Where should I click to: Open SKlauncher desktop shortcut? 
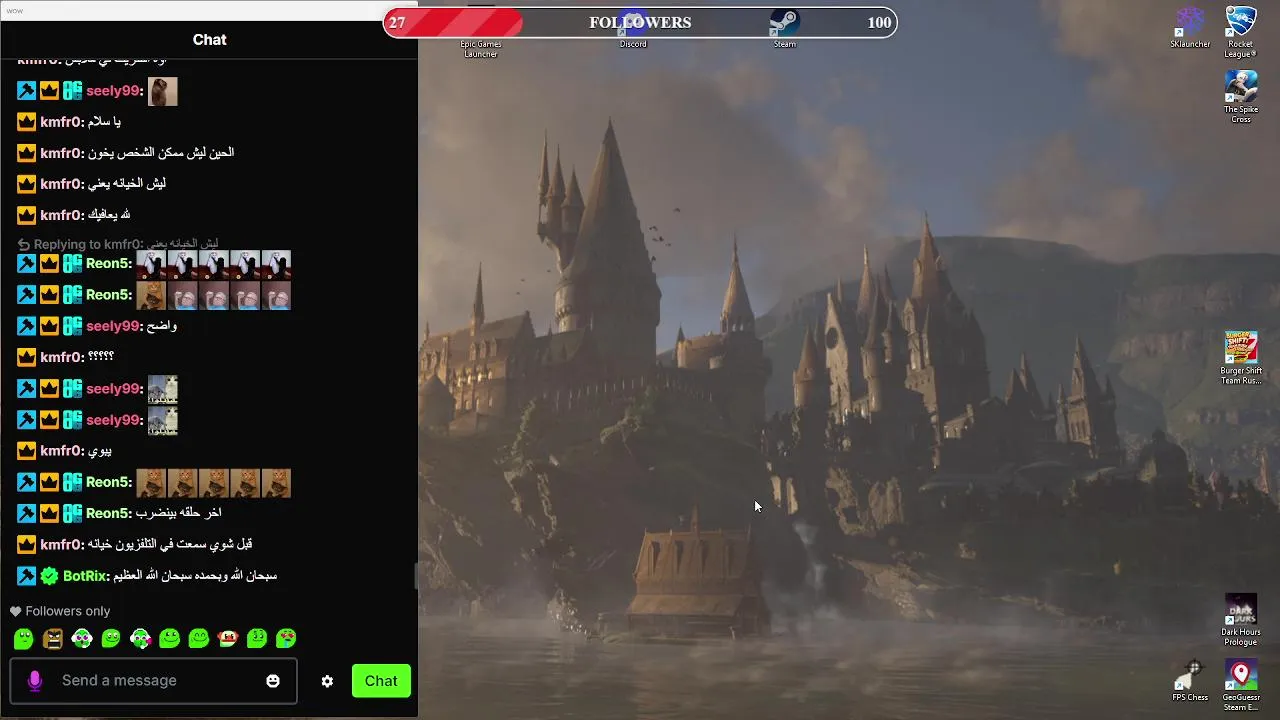coord(1190,27)
